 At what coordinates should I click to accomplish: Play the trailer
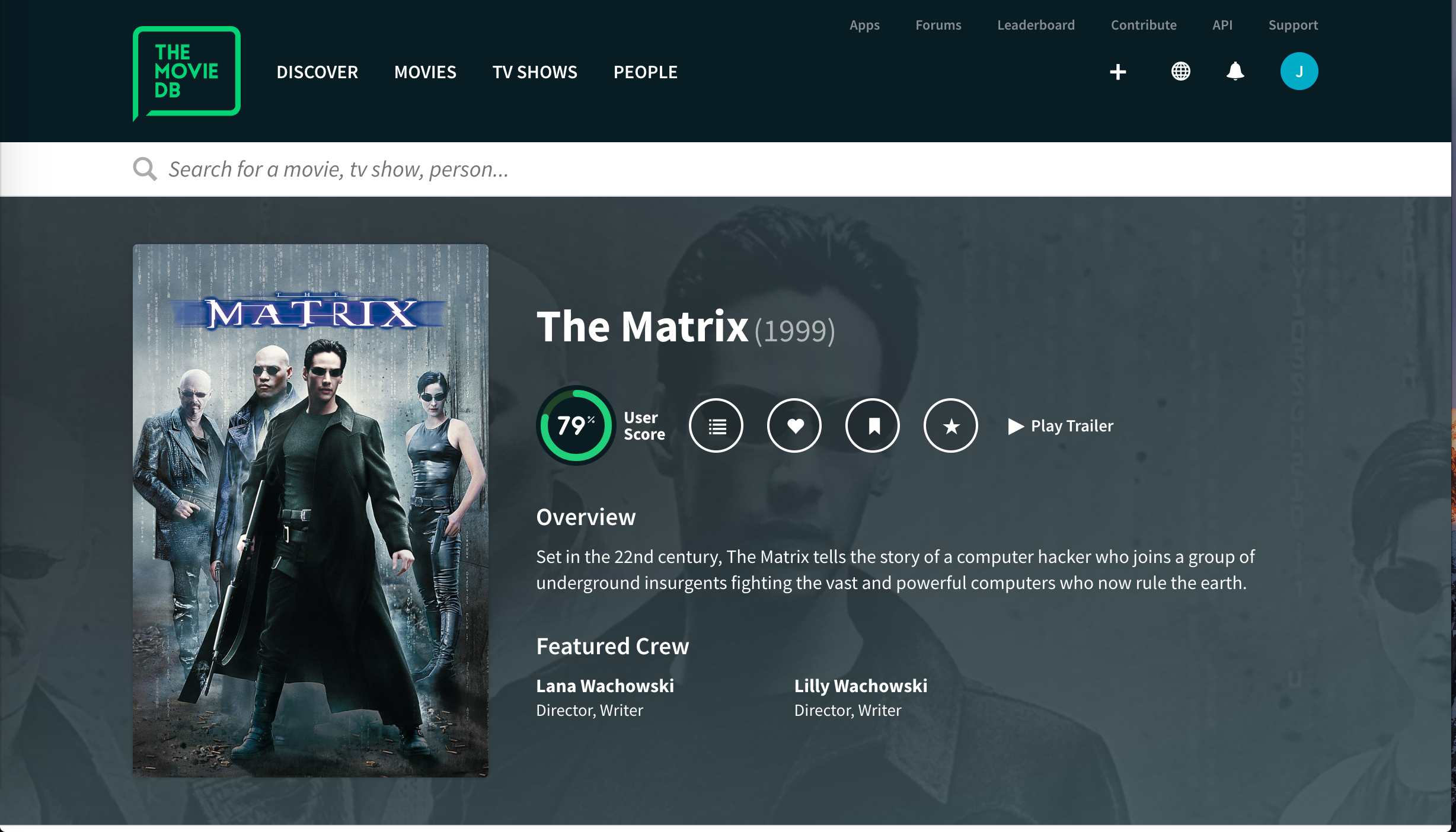(1061, 426)
